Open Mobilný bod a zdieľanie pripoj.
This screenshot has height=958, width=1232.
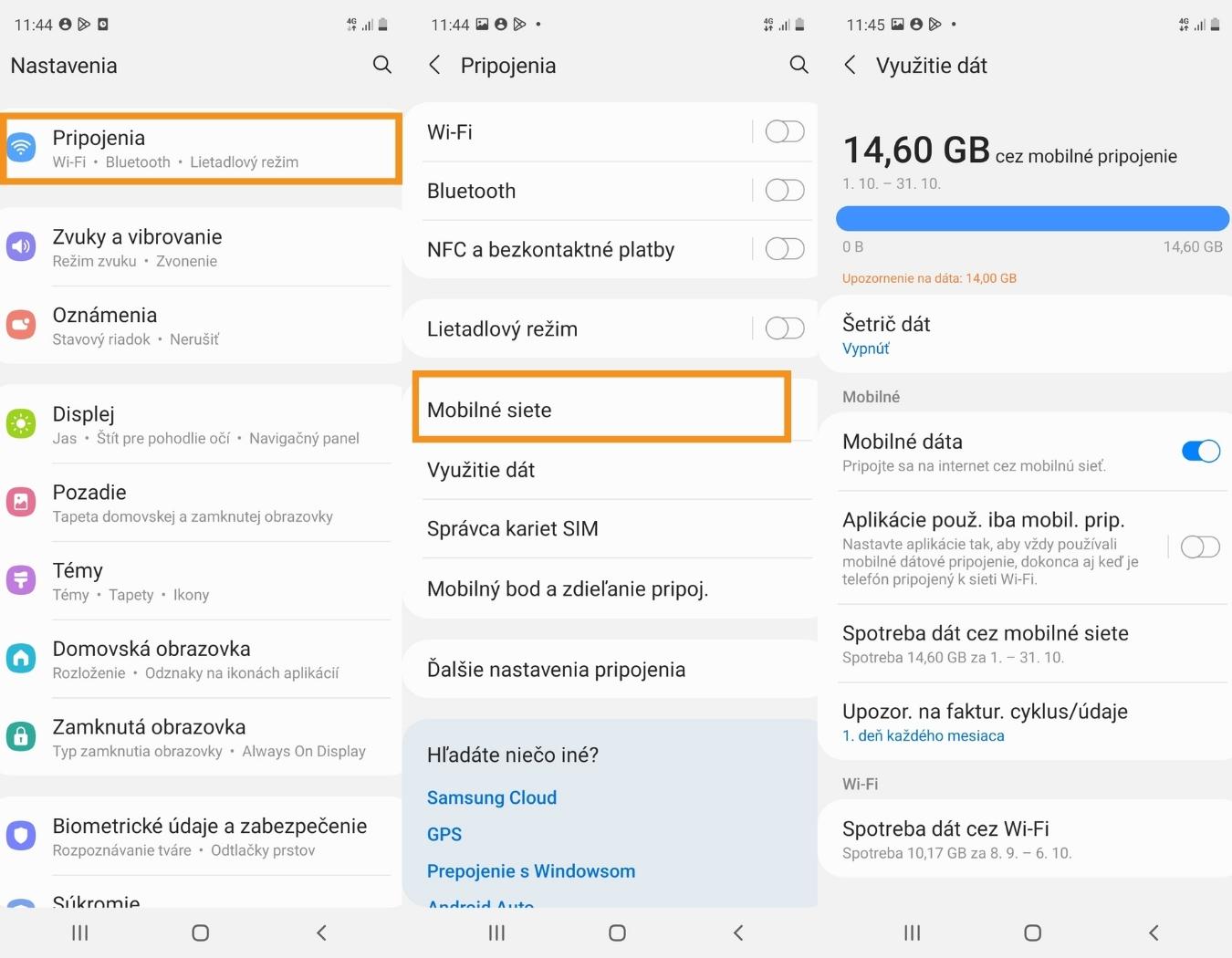[x=610, y=588]
